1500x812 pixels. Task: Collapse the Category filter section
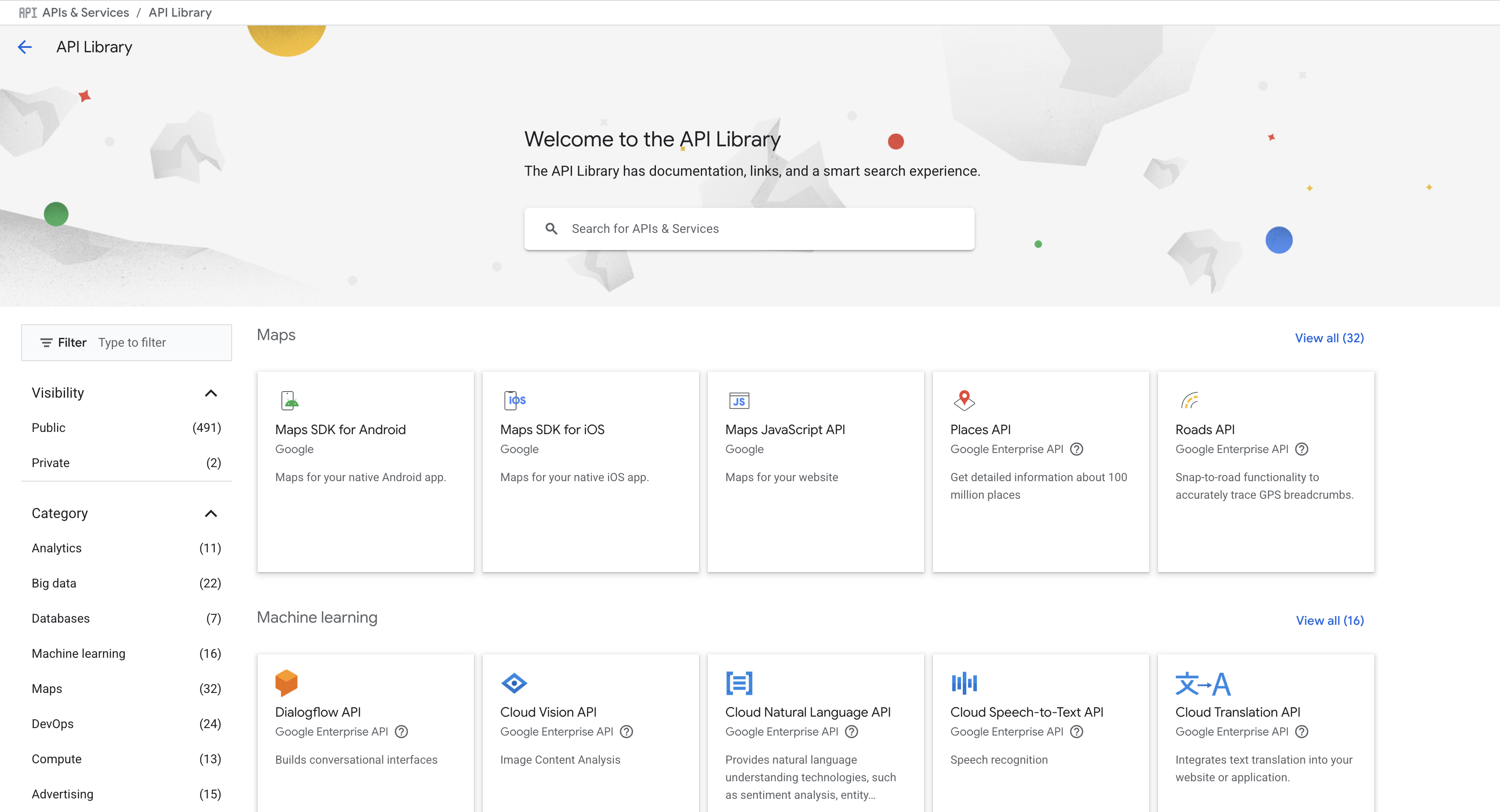(x=211, y=513)
